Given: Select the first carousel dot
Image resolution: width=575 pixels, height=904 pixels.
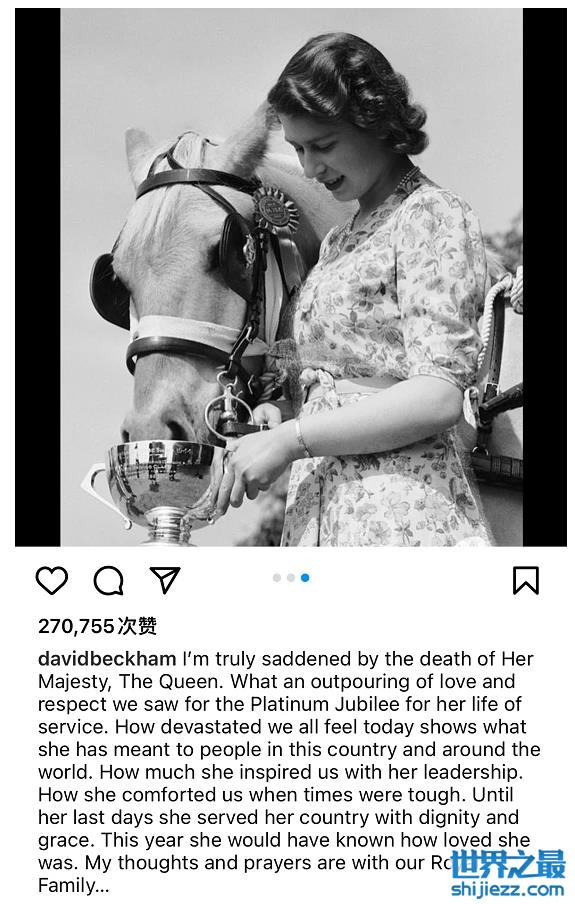Looking at the screenshot, I should point(277,578).
